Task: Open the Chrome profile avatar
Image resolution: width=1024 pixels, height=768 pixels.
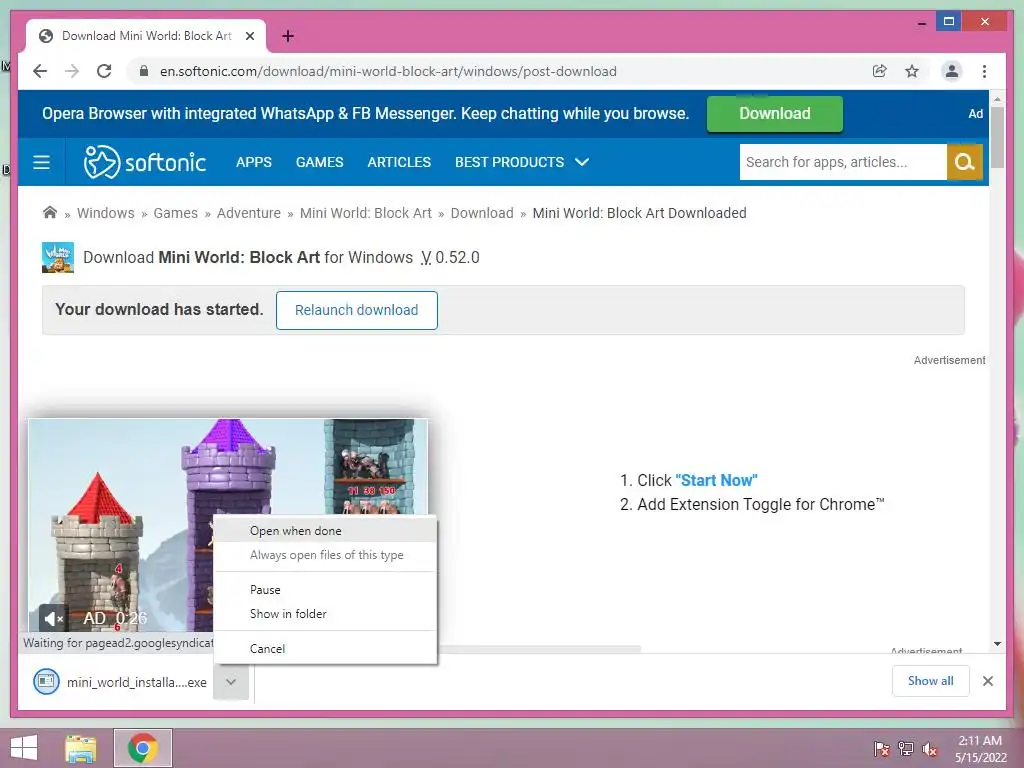Action: coord(952,71)
